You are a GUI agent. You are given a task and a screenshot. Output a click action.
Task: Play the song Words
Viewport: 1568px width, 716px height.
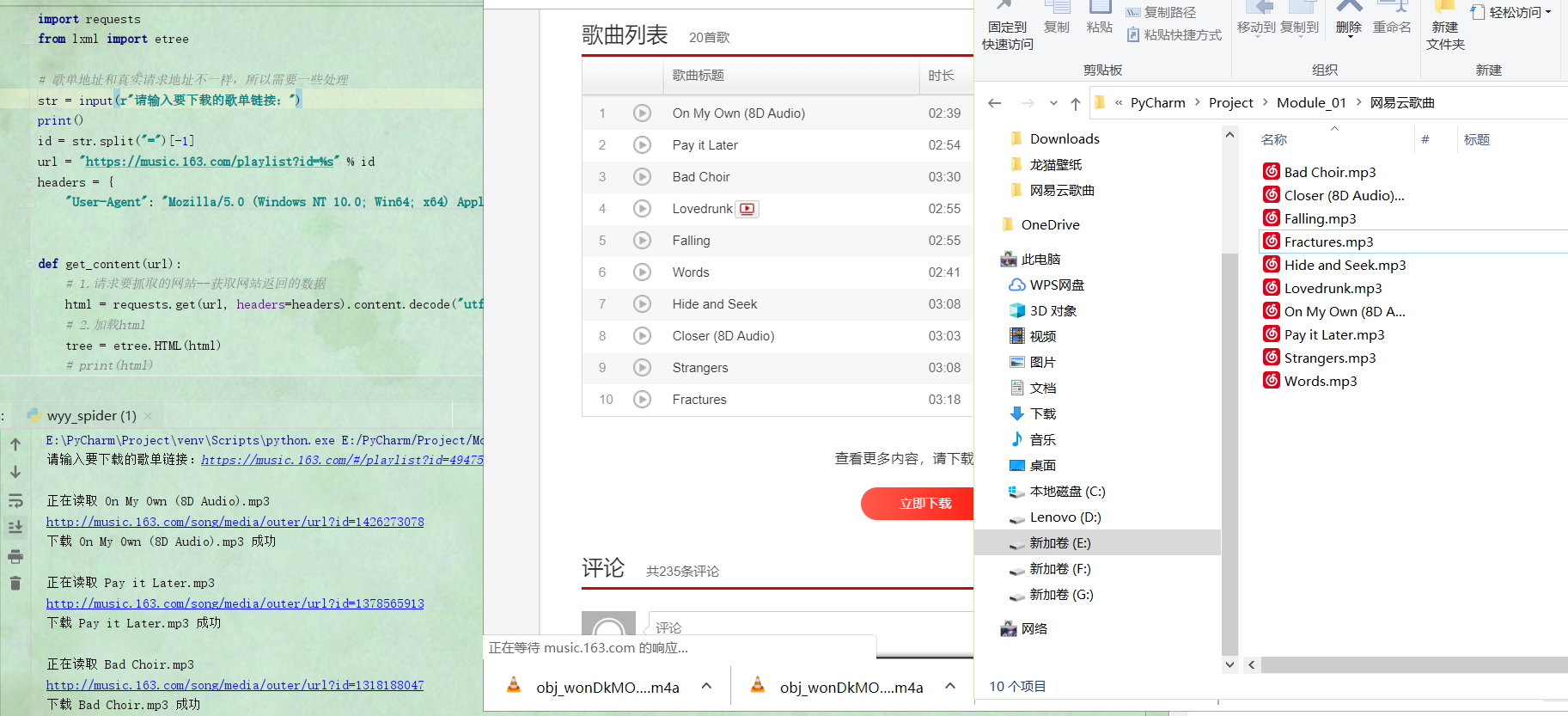pos(642,272)
